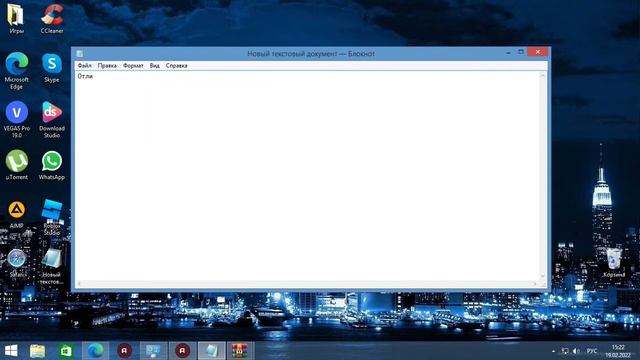This screenshot has width=640, height=360.
Task: Click the horizontal scrollbar right arrow
Action: pyautogui.click(x=535, y=284)
